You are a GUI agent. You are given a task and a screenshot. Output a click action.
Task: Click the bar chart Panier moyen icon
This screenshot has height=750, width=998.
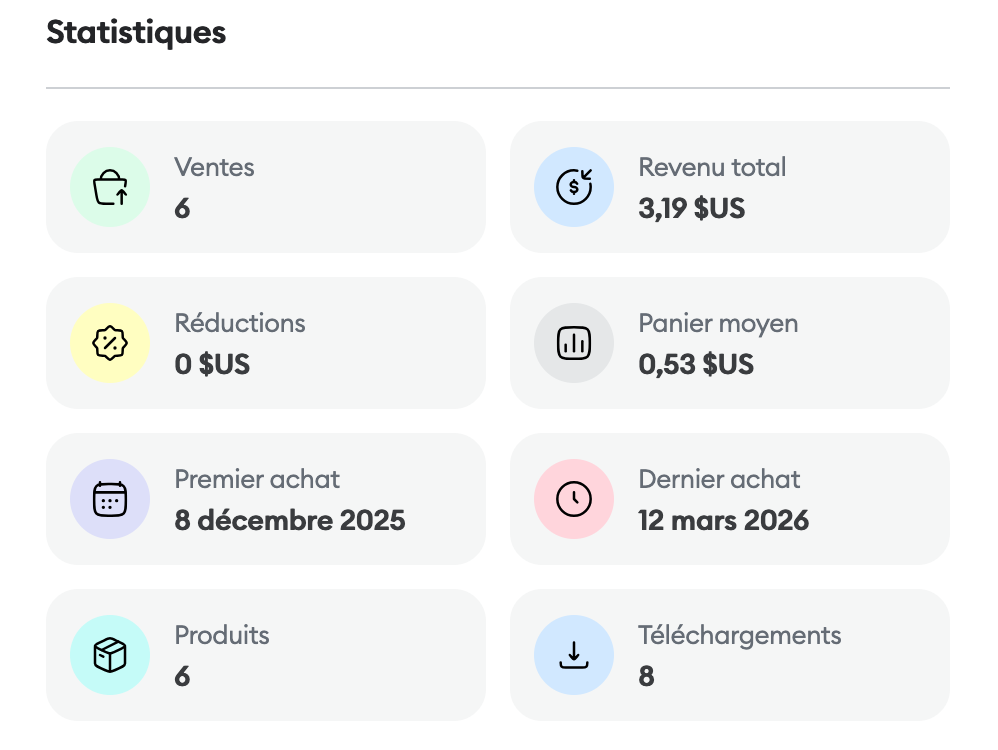(x=574, y=343)
